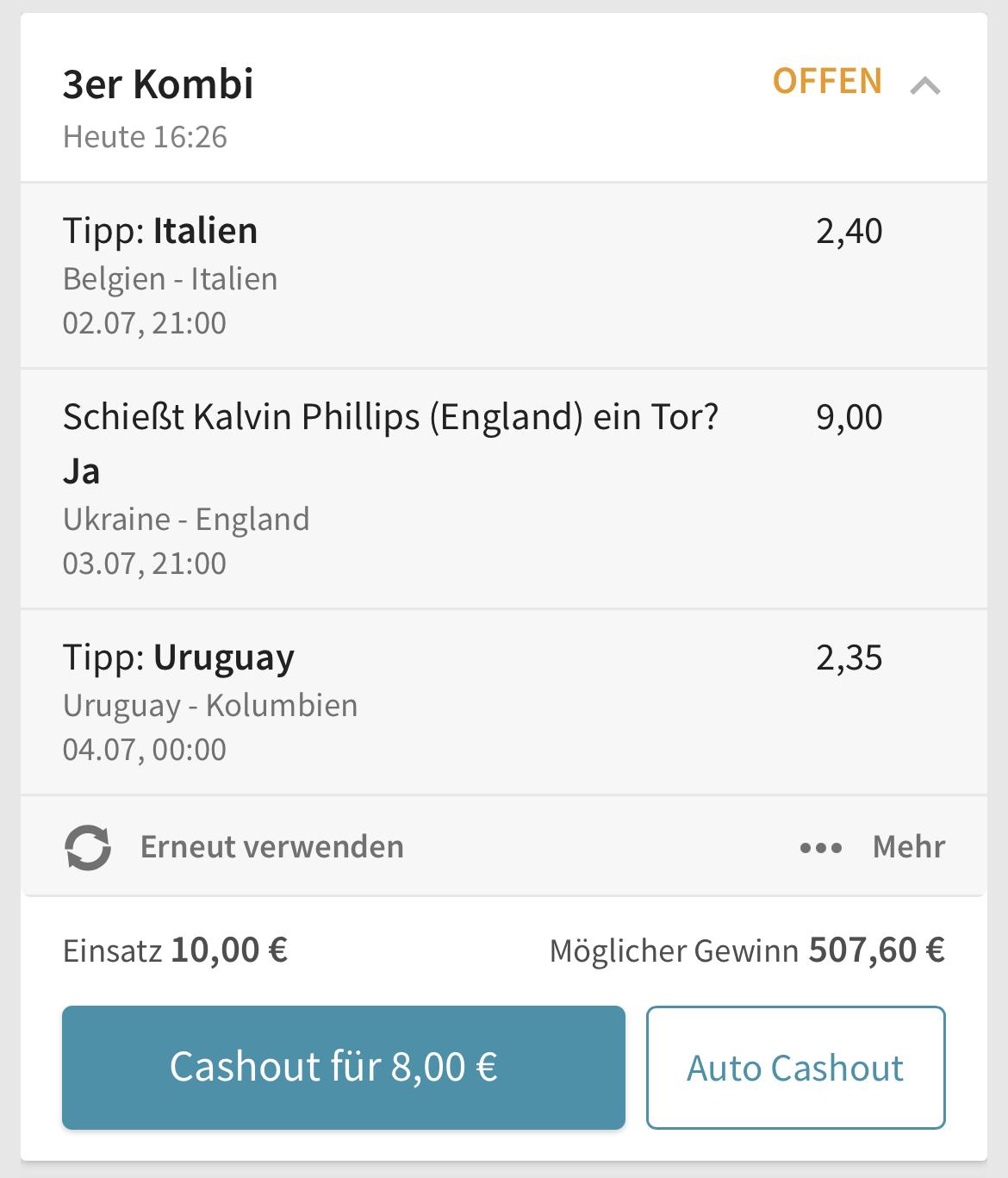Open the Auto Cashout option

pyautogui.click(x=796, y=1067)
